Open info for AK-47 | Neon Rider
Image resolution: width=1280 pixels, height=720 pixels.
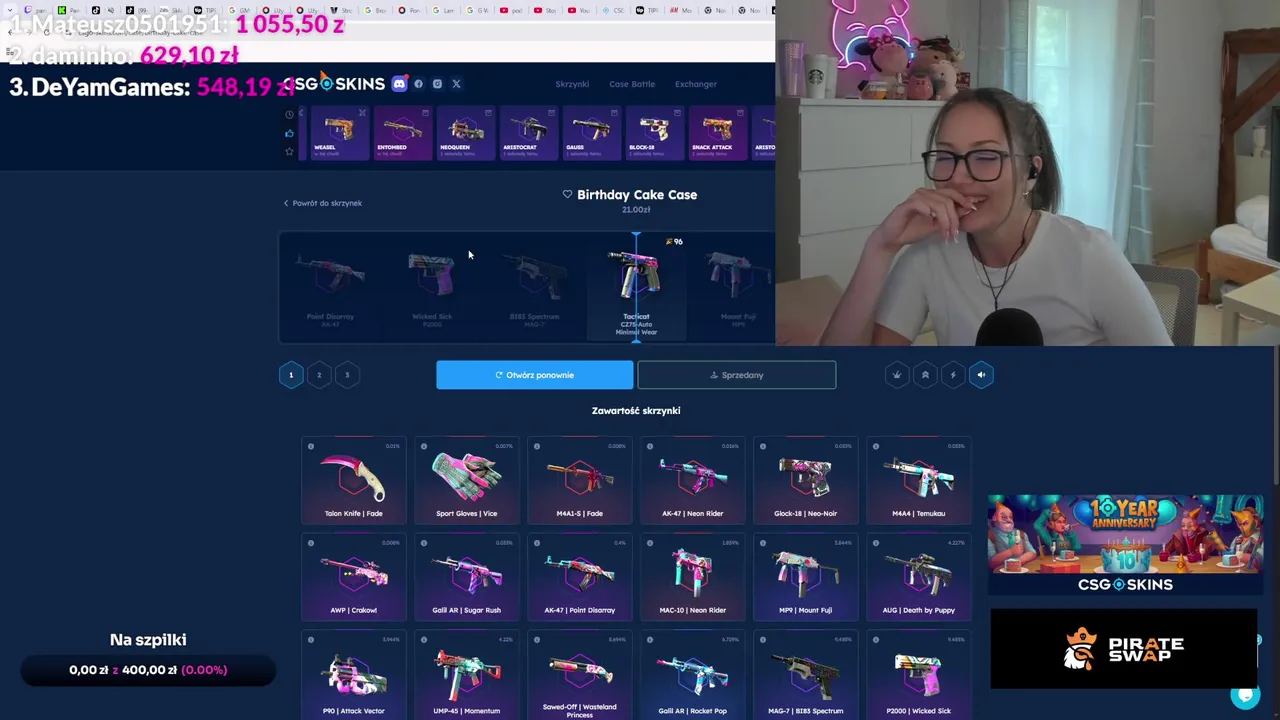[650, 446]
